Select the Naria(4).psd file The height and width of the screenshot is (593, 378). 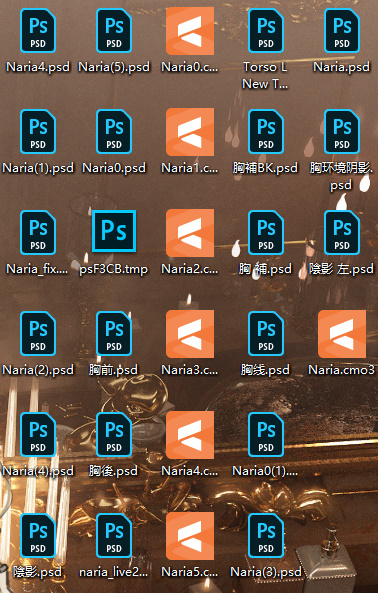tap(38, 435)
